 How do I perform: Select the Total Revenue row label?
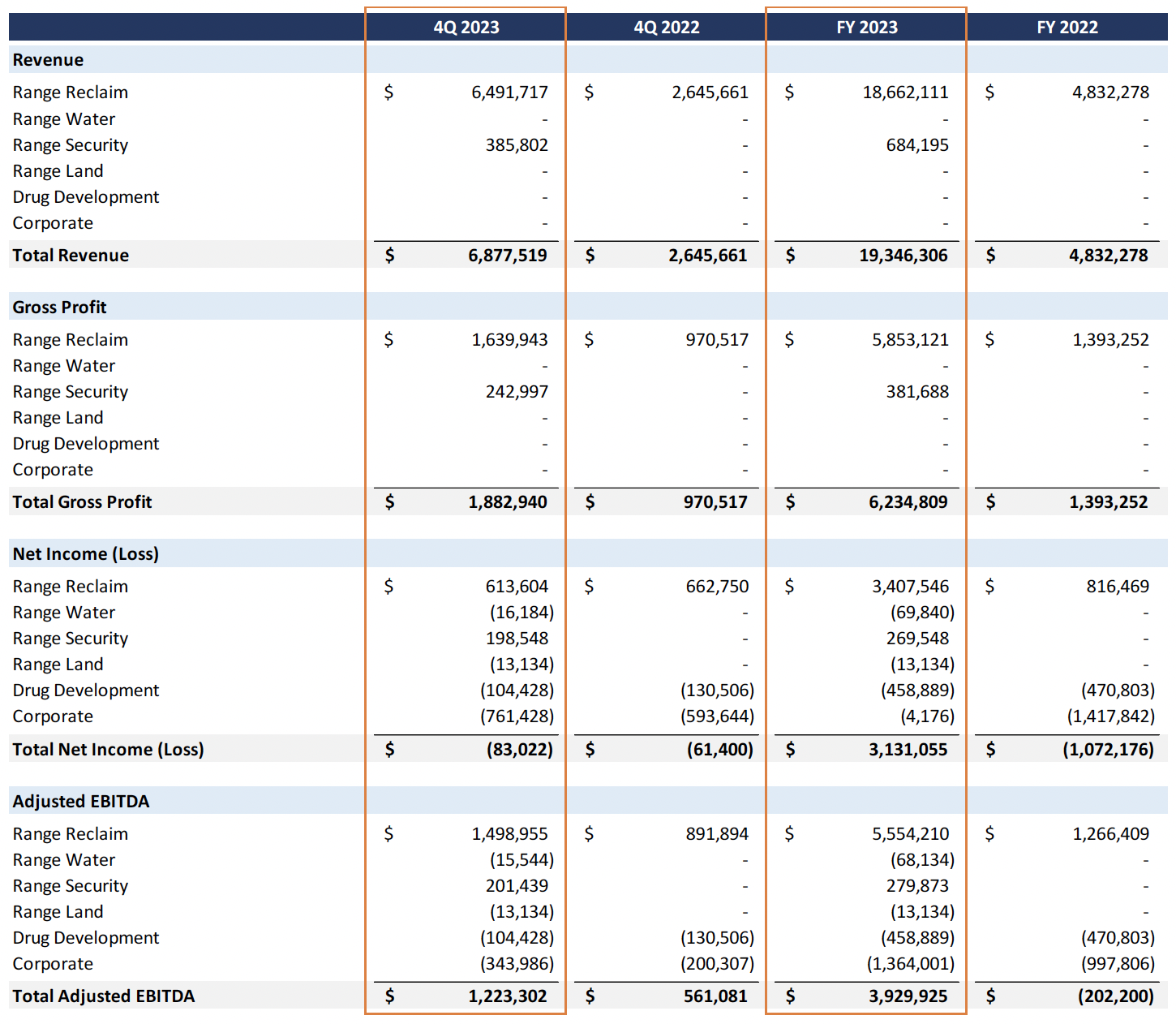coord(71,255)
